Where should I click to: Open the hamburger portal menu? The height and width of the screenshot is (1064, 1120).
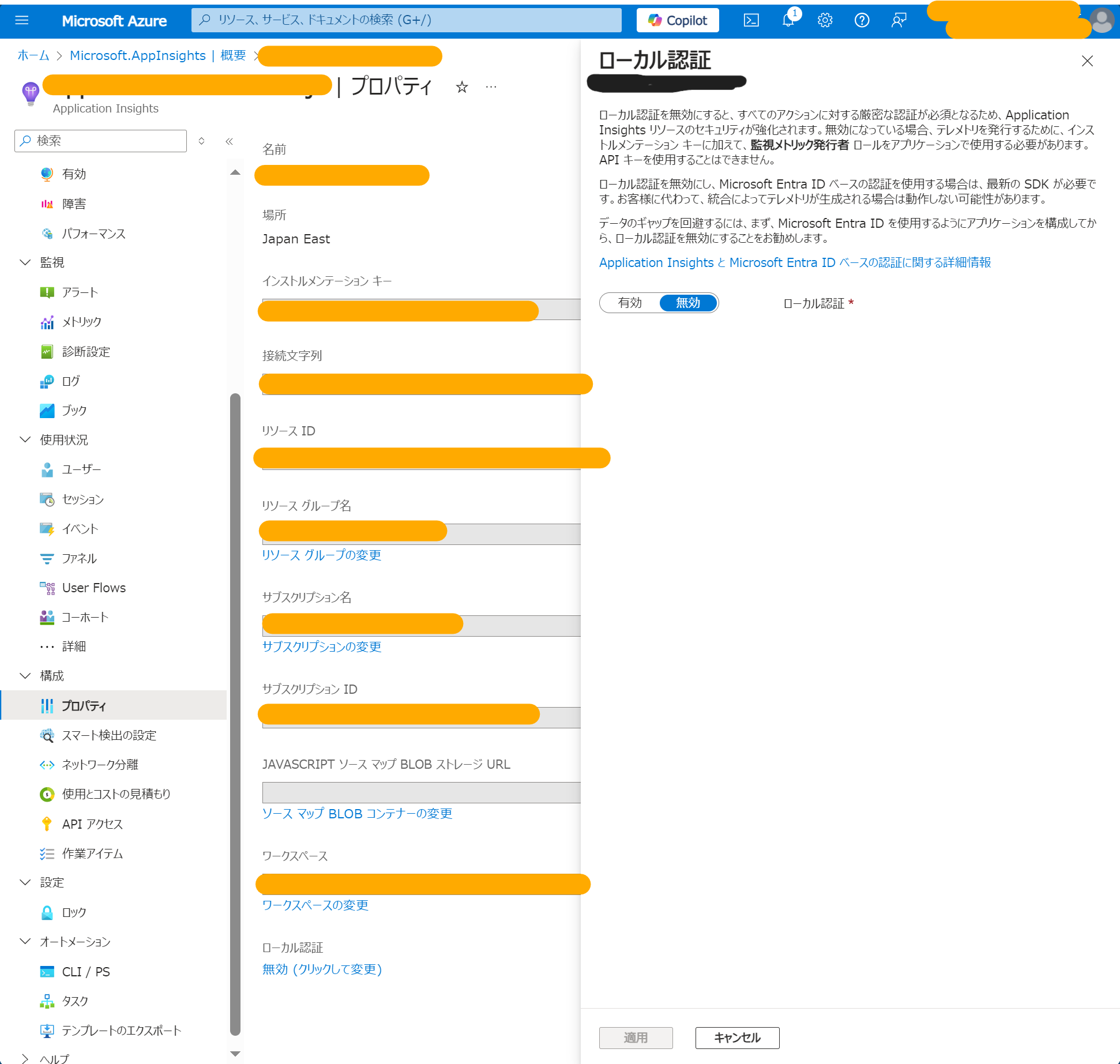tap(22, 21)
